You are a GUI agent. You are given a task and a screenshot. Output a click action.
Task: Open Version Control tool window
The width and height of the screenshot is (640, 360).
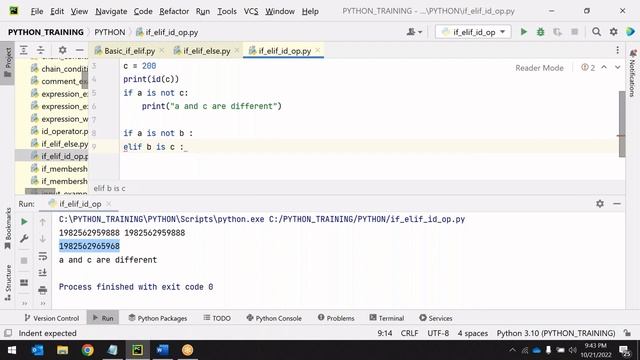(x=51, y=318)
